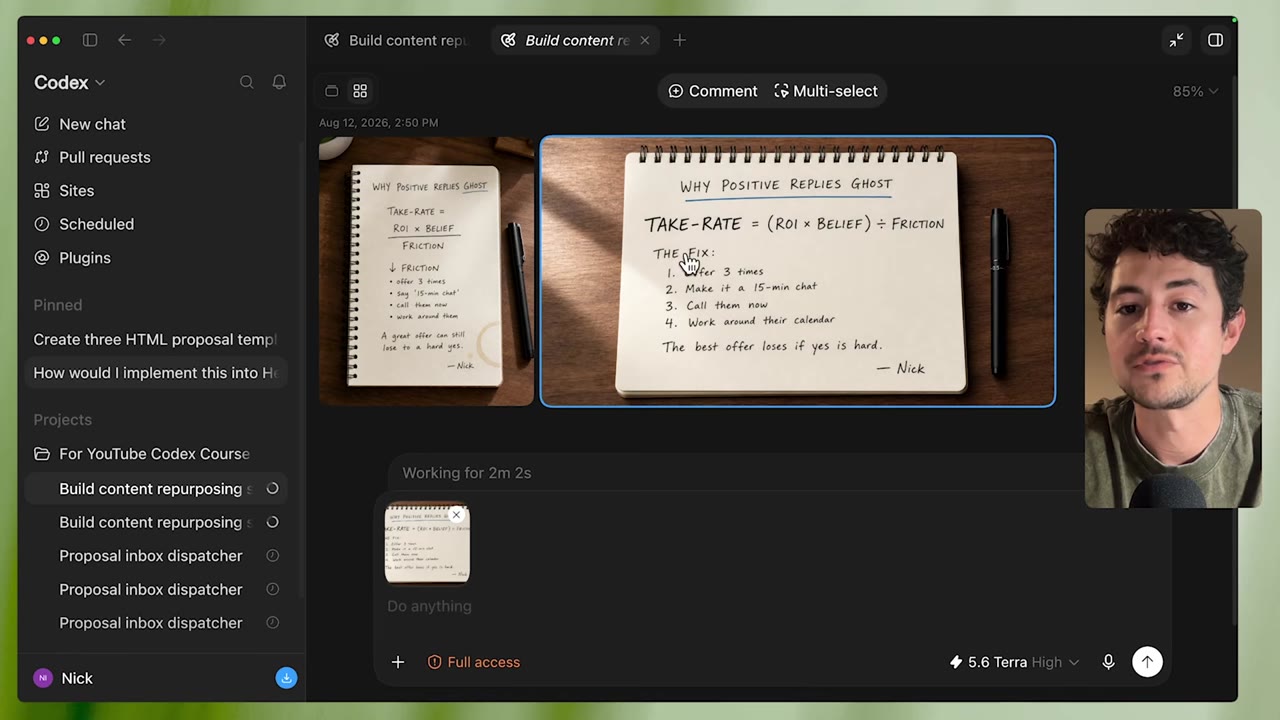The image size is (1280, 720).
Task: Focus the "Do anything" prompt field
Action: tap(770, 606)
